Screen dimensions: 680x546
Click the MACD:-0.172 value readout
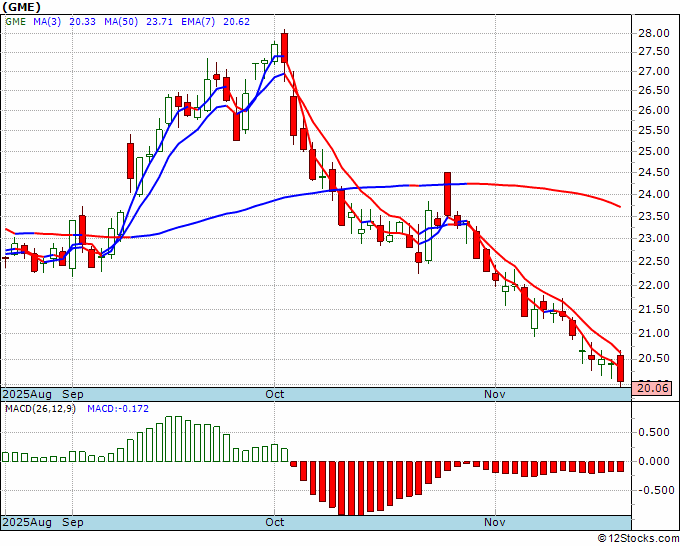pyautogui.click(x=118, y=409)
